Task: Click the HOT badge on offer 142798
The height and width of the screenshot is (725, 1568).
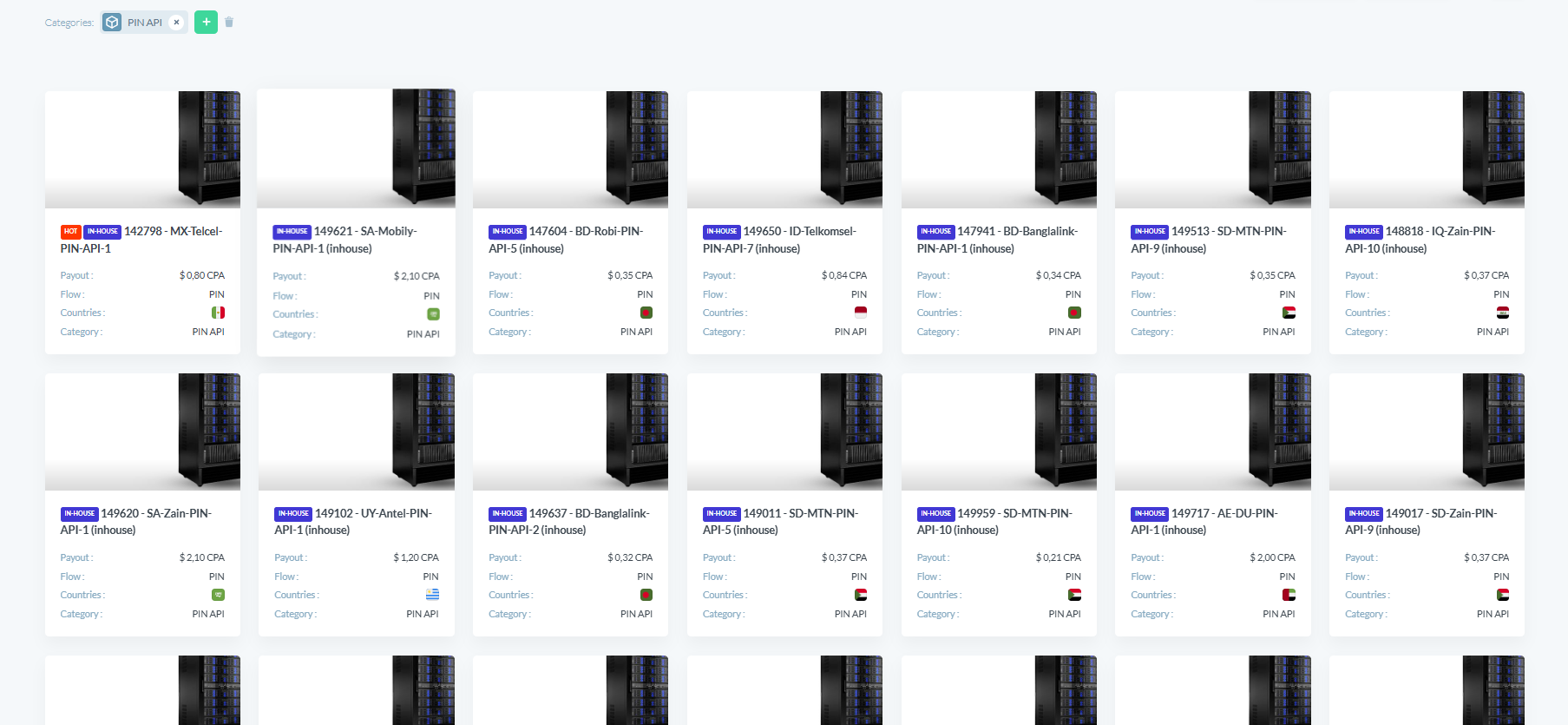Action: pyautogui.click(x=70, y=232)
